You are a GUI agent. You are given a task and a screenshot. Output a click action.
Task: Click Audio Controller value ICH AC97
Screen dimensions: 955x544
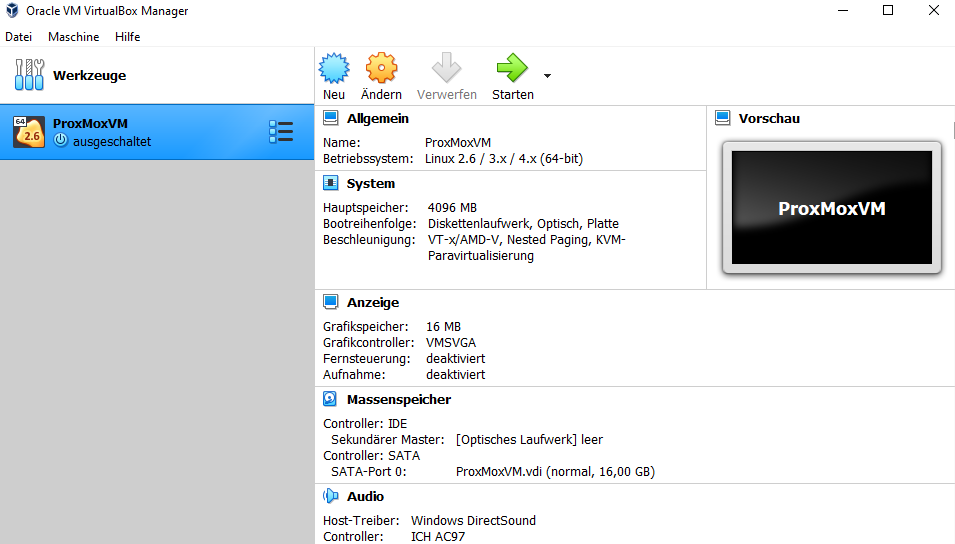437,537
